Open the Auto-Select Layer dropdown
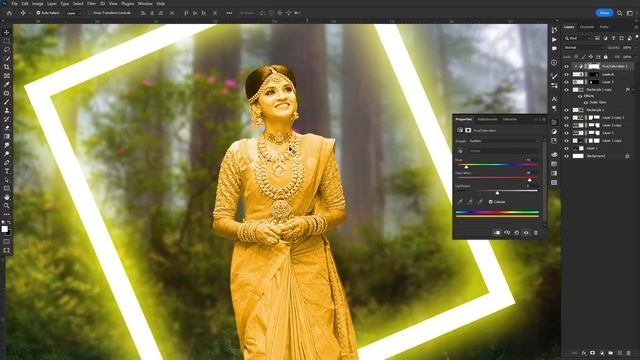The width and height of the screenshot is (640, 360). 73,13
